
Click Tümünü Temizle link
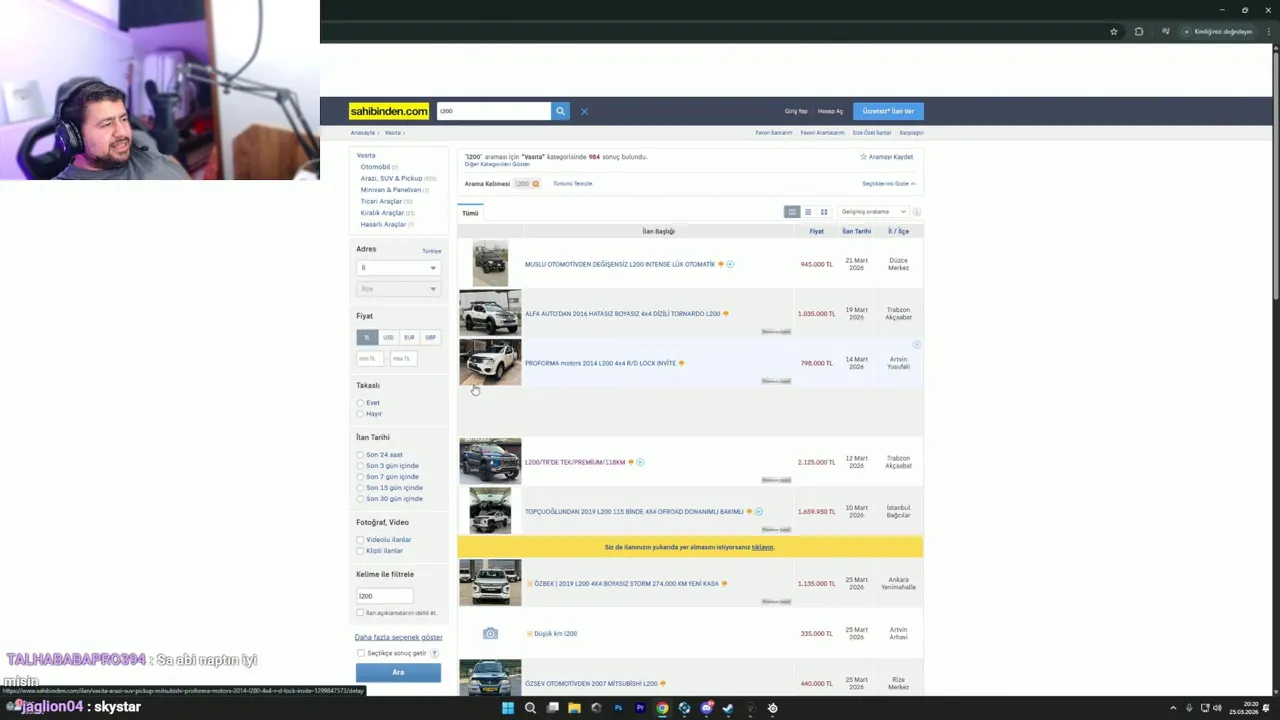[x=573, y=184]
